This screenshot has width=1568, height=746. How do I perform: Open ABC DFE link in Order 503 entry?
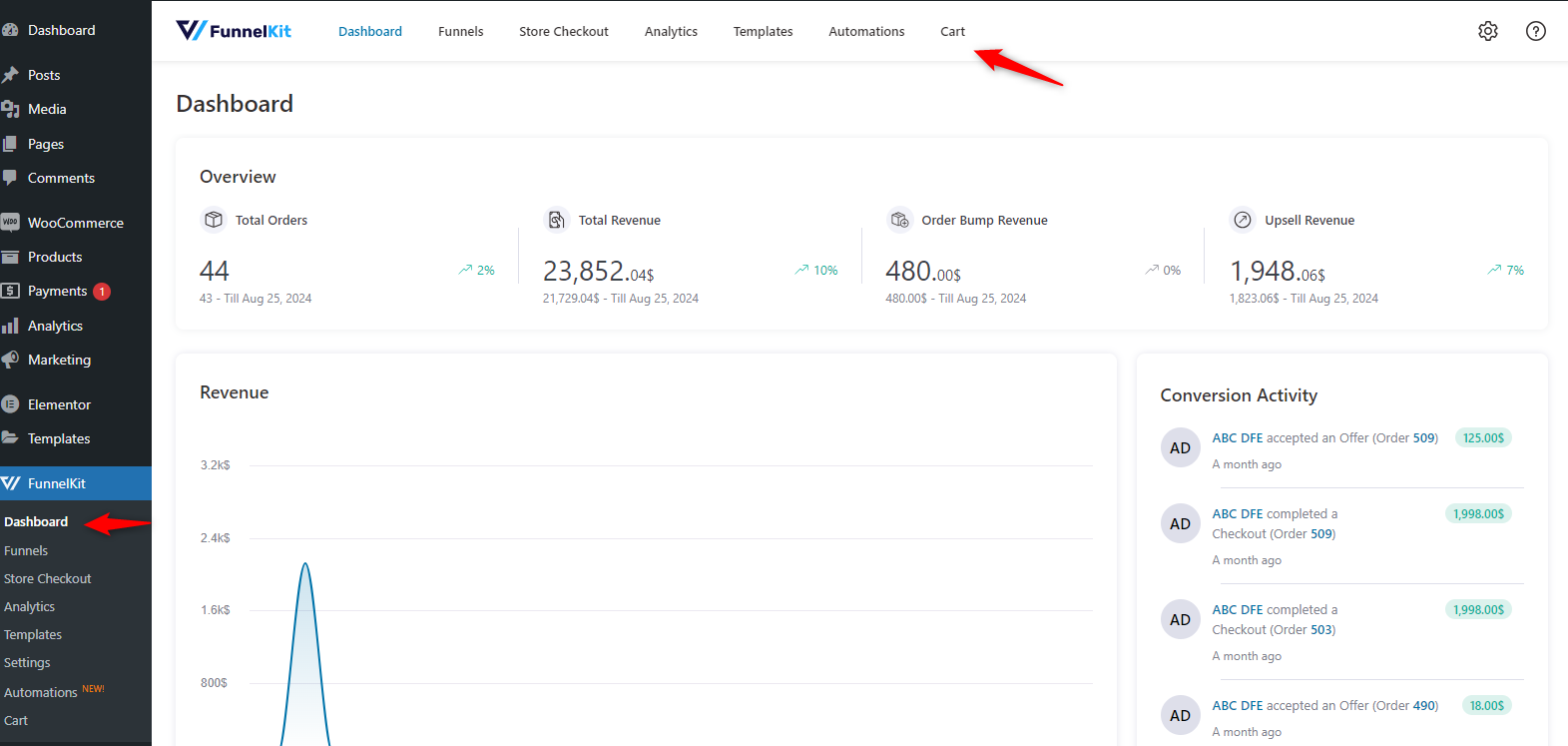coord(1238,609)
